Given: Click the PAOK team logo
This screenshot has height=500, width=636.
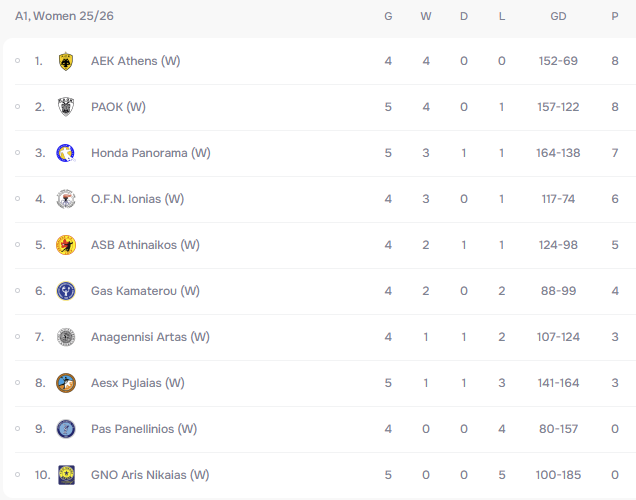Looking at the screenshot, I should (x=66, y=107).
